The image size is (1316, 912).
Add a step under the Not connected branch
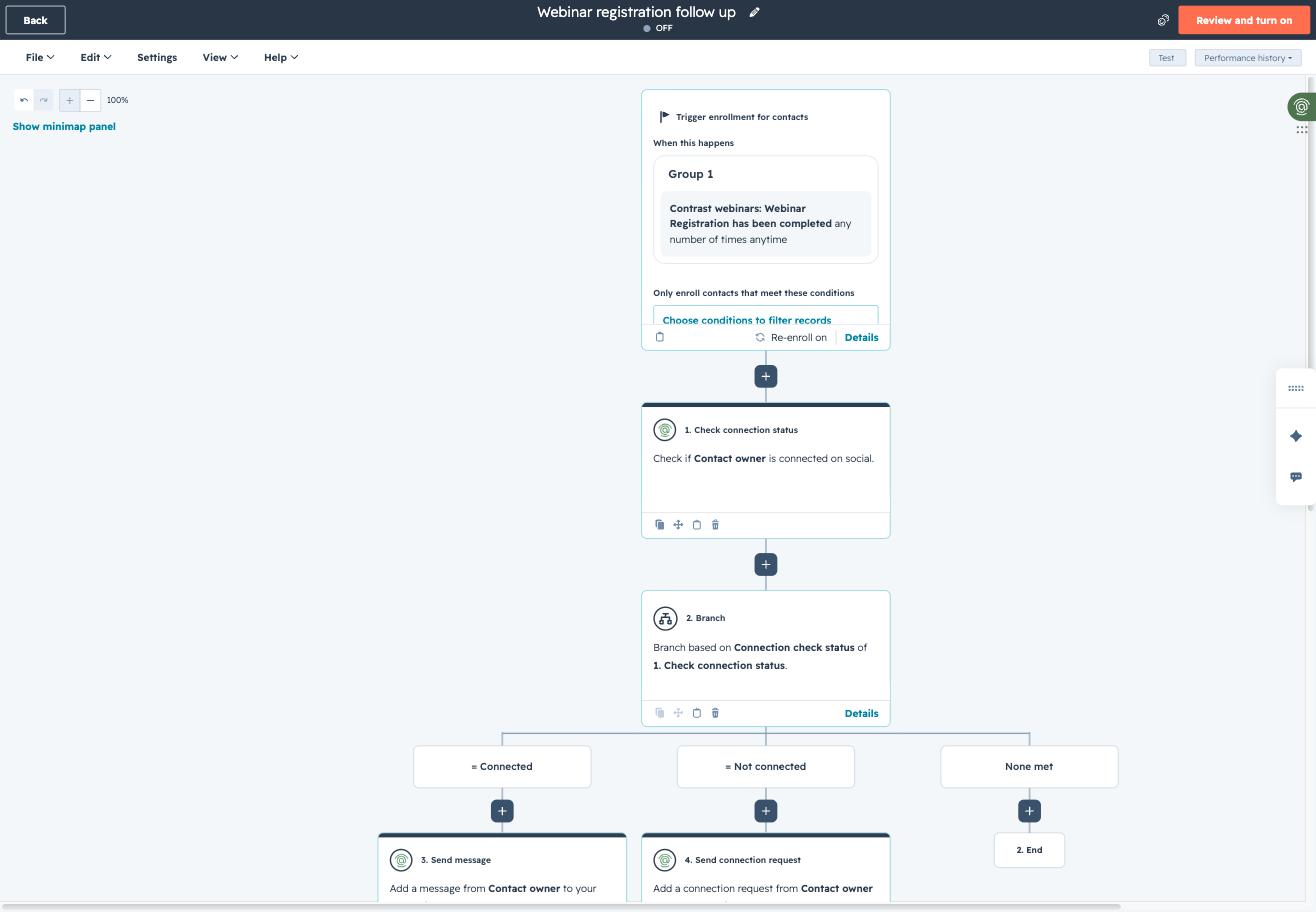tap(766, 811)
